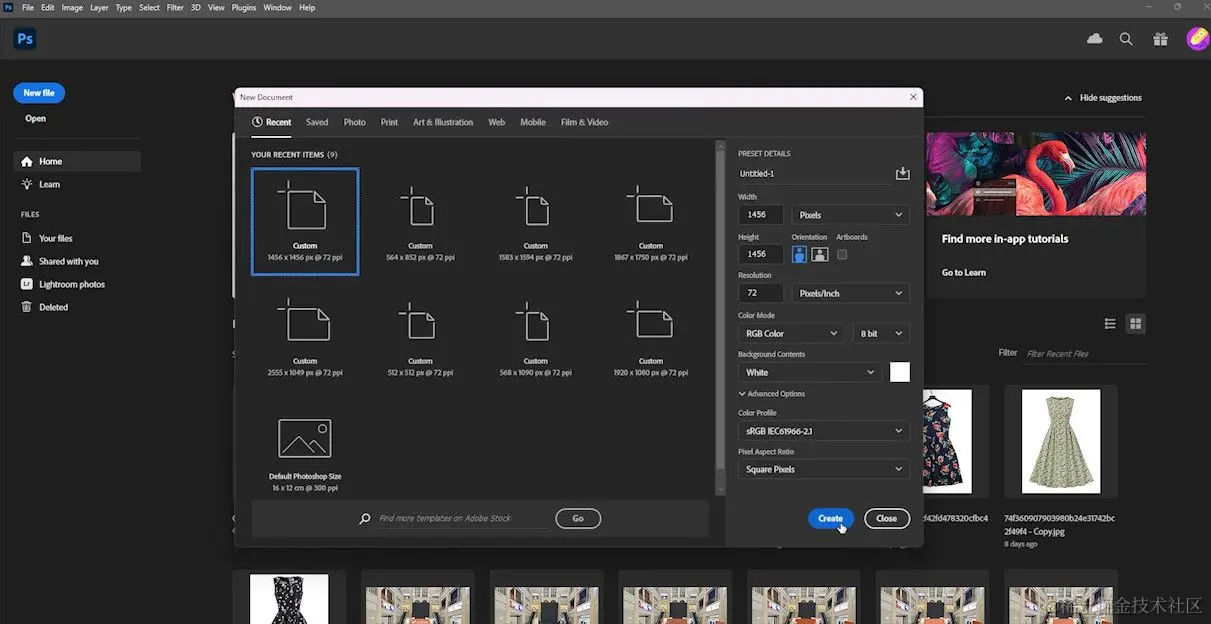Click Find more templates search field

pyautogui.click(x=463, y=519)
